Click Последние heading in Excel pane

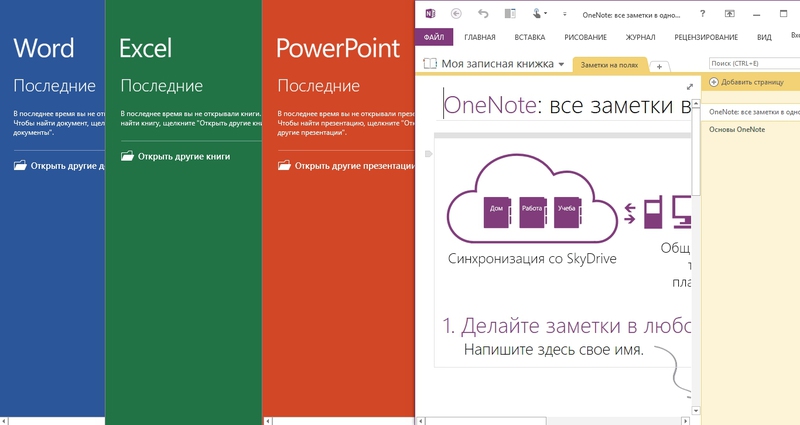(x=162, y=86)
